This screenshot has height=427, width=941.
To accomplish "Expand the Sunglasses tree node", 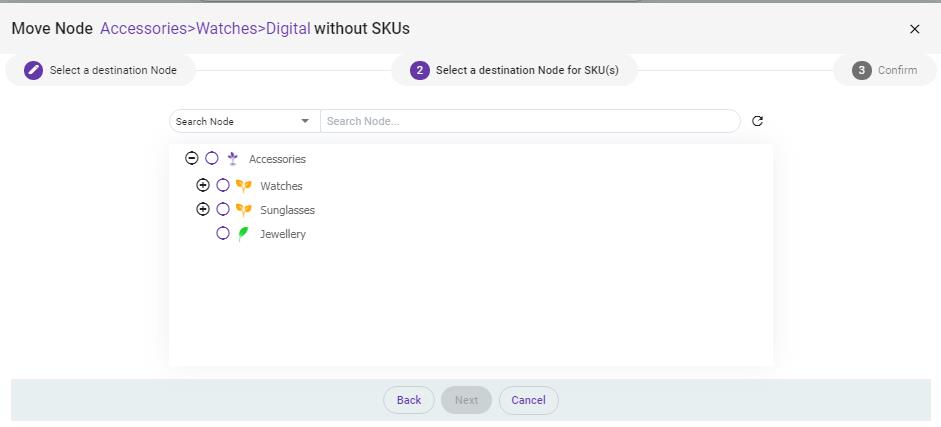I will [x=203, y=209].
